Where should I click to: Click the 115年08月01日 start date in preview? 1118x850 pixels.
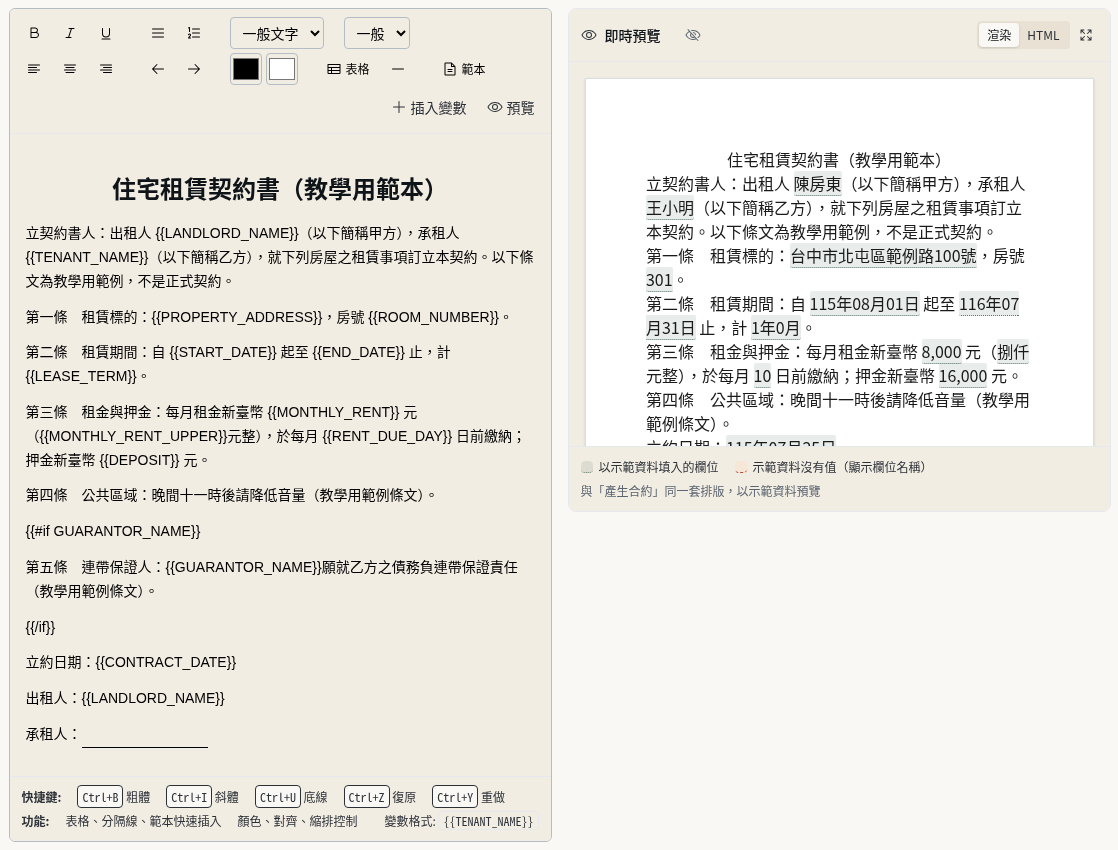[864, 304]
